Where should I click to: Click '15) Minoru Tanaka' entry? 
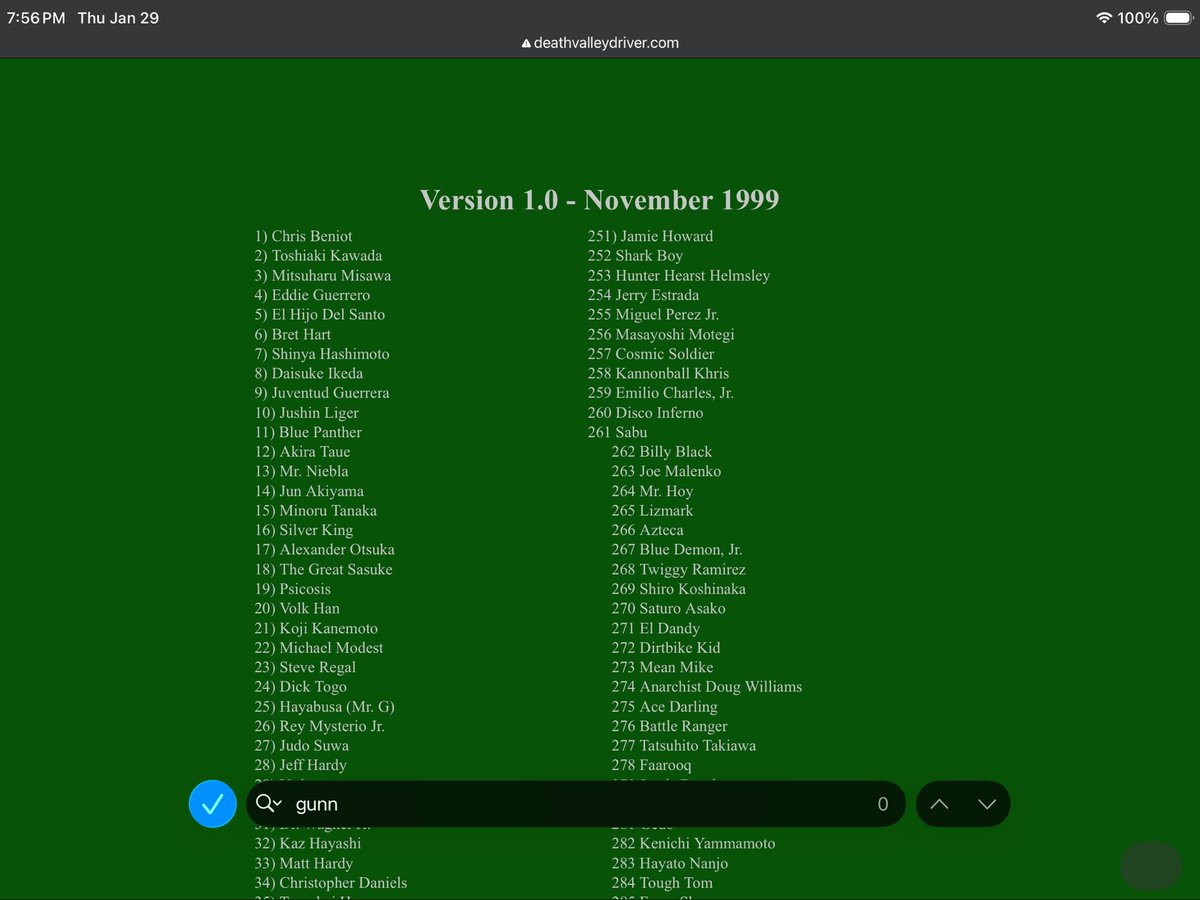tap(315, 510)
